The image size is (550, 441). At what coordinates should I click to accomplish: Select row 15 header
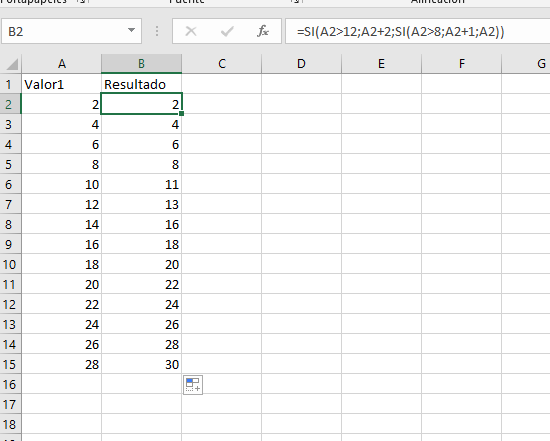tap(11, 364)
